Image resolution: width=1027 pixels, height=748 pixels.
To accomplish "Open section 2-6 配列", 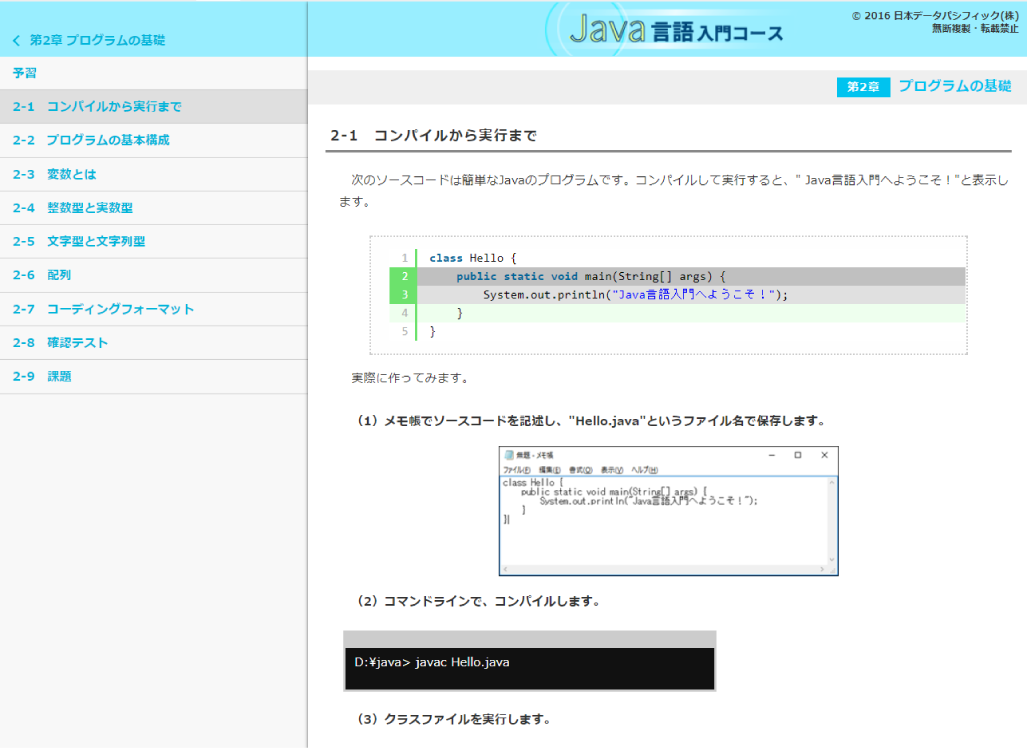I will point(153,275).
